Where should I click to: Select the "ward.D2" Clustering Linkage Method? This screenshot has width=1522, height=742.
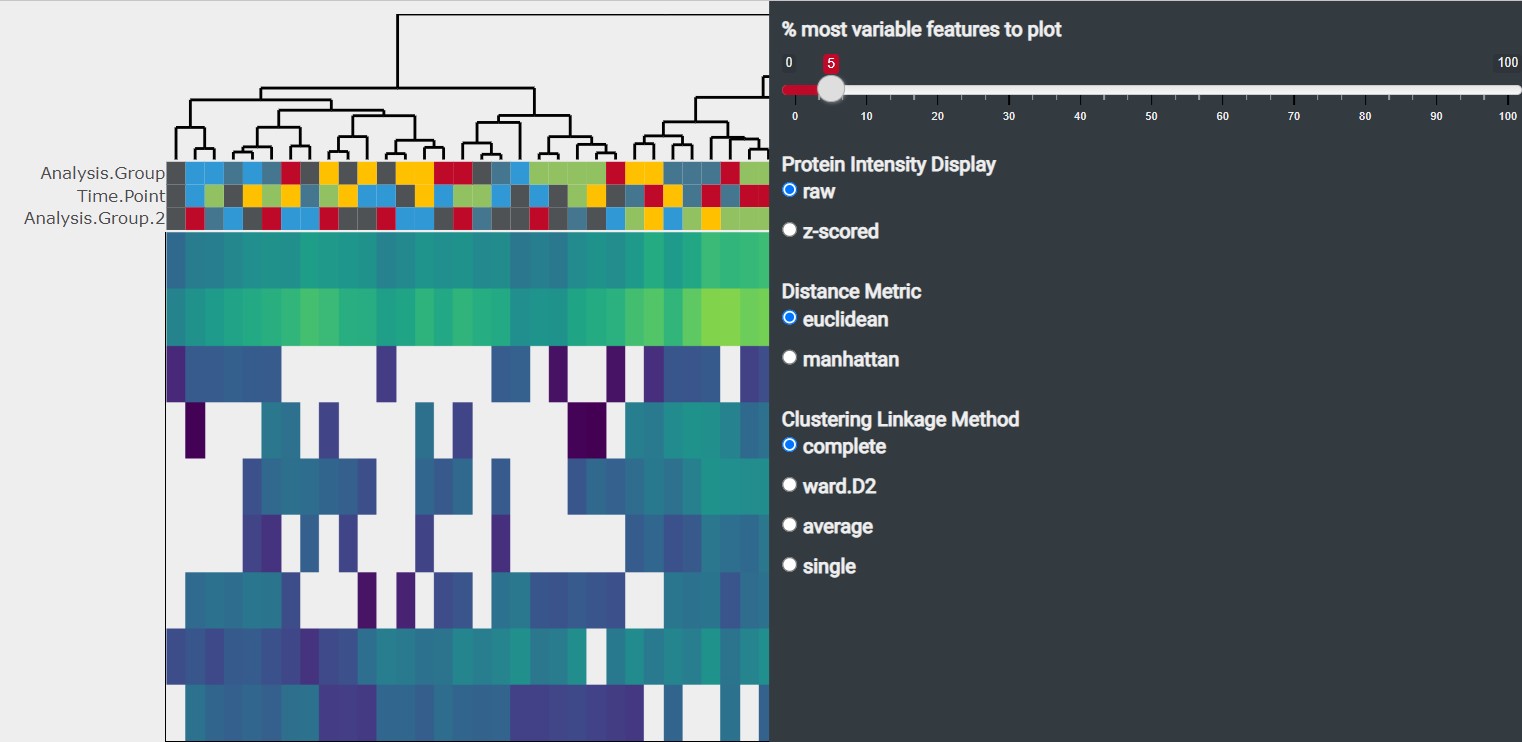click(x=790, y=484)
